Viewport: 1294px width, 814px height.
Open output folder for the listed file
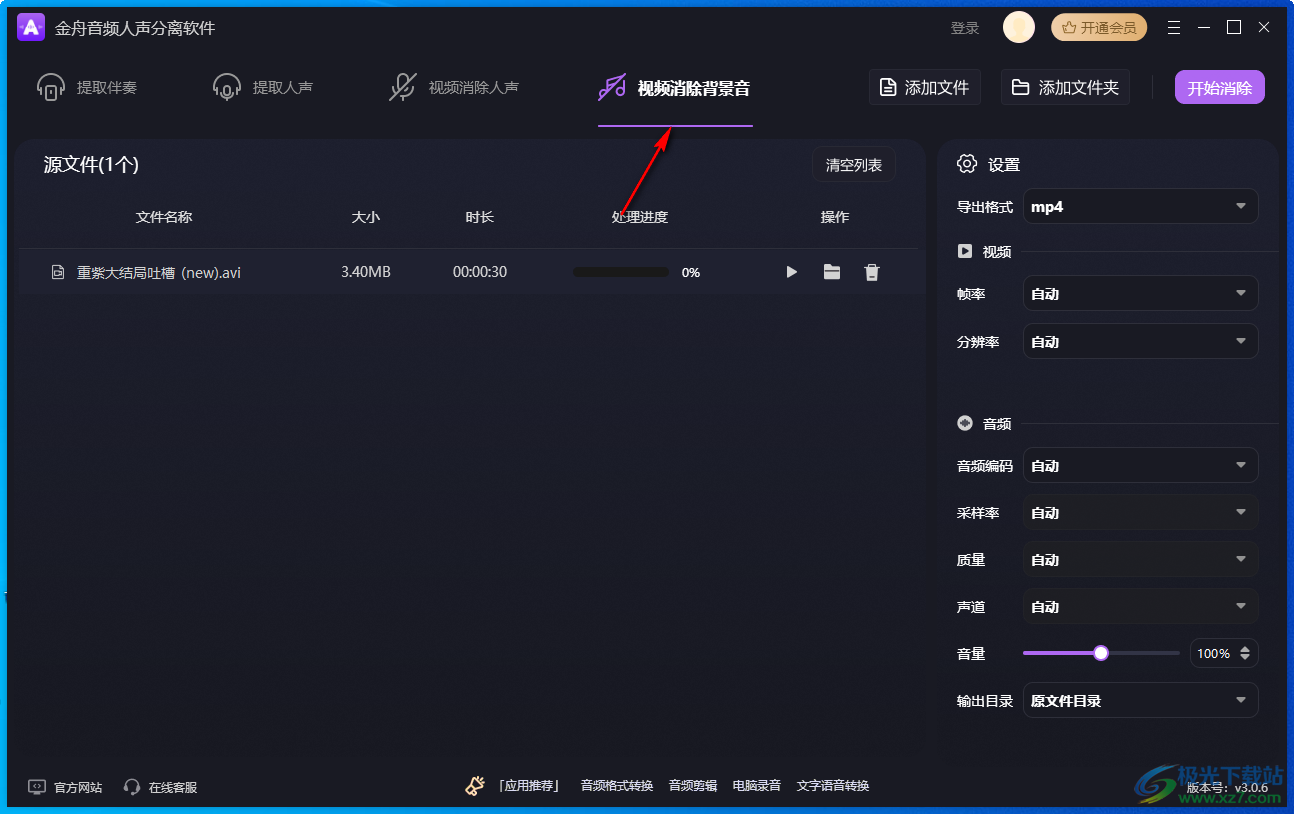pos(831,272)
